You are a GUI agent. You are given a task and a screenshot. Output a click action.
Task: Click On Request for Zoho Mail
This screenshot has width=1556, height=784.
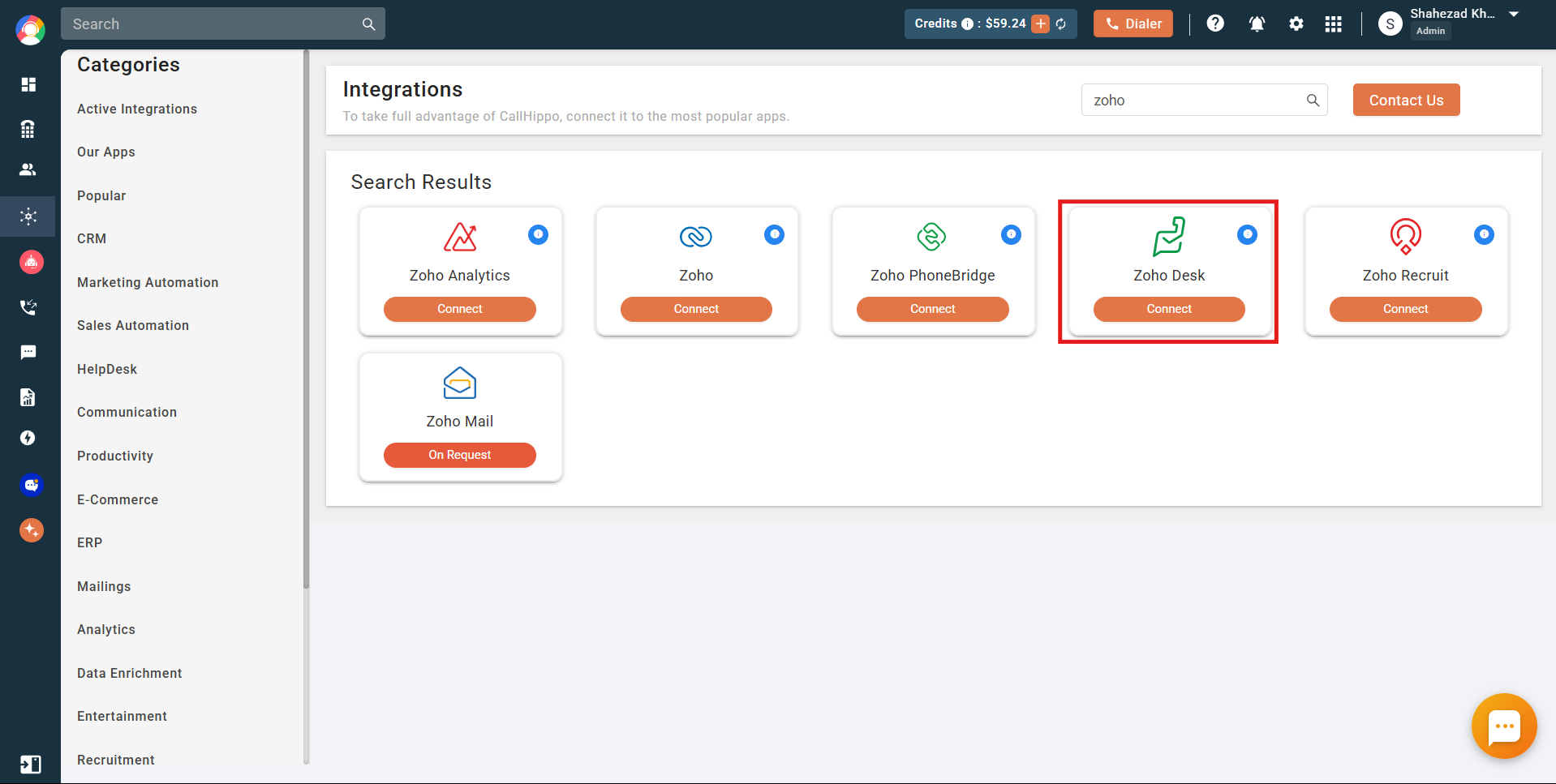(x=460, y=455)
